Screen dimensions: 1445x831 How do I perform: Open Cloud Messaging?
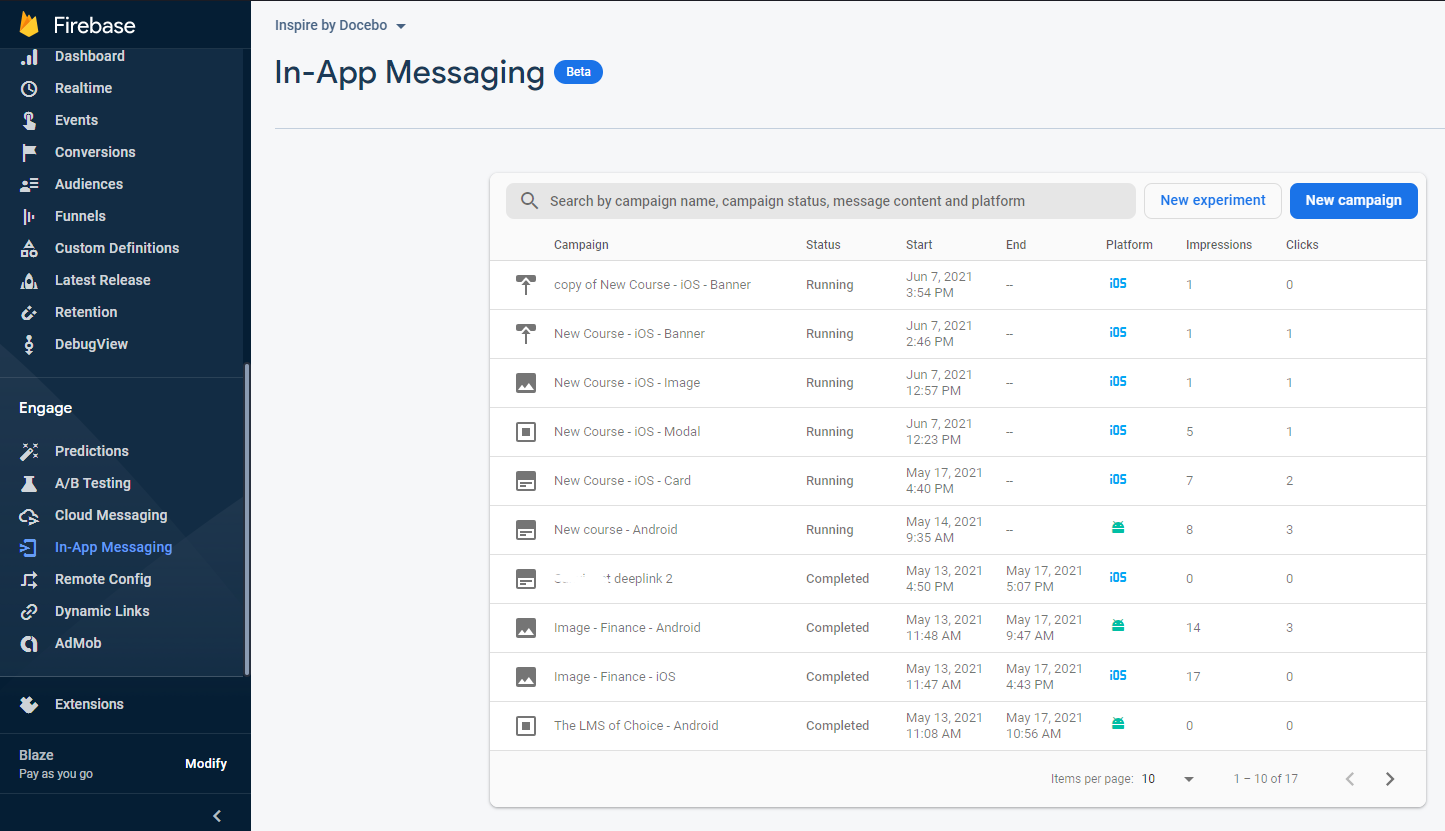click(110, 515)
